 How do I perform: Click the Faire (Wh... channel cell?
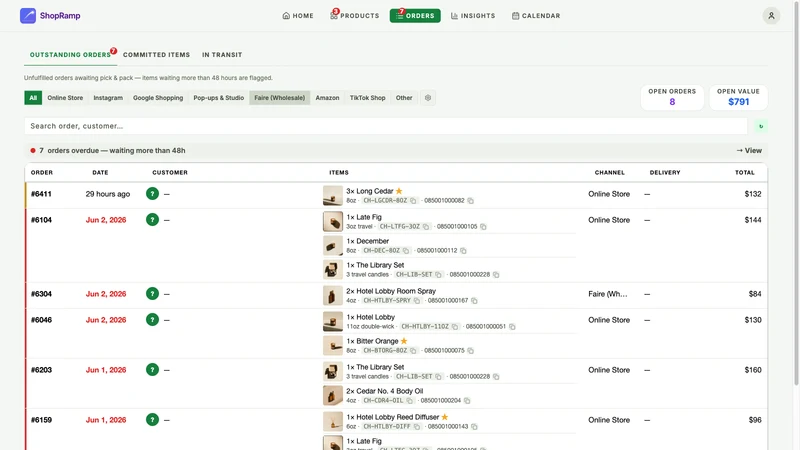[608, 294]
